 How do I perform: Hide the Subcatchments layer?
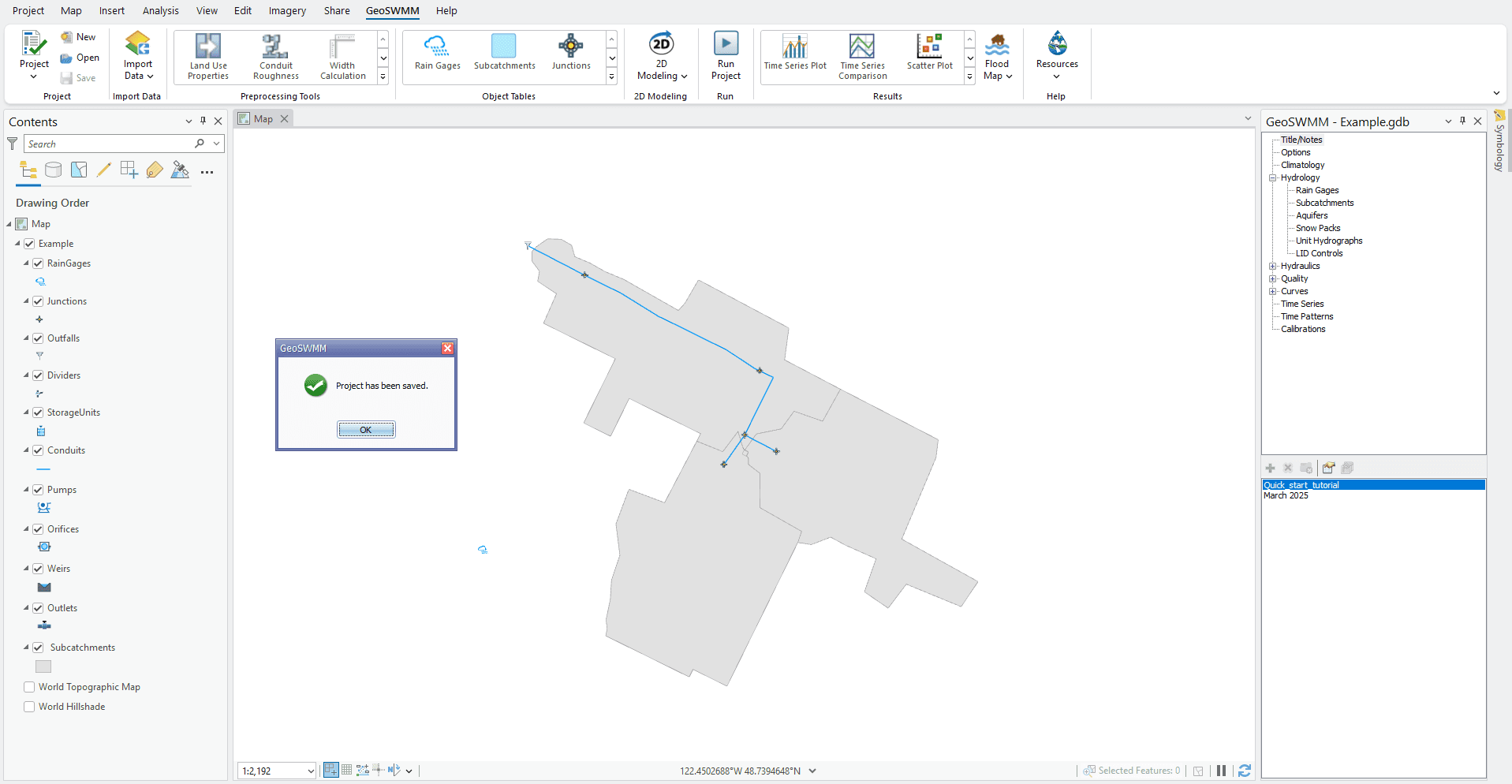(x=38, y=647)
